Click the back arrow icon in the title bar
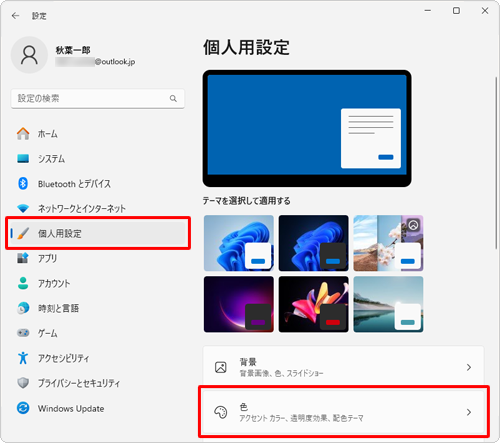500x443 pixels. pyautogui.click(x=15, y=16)
